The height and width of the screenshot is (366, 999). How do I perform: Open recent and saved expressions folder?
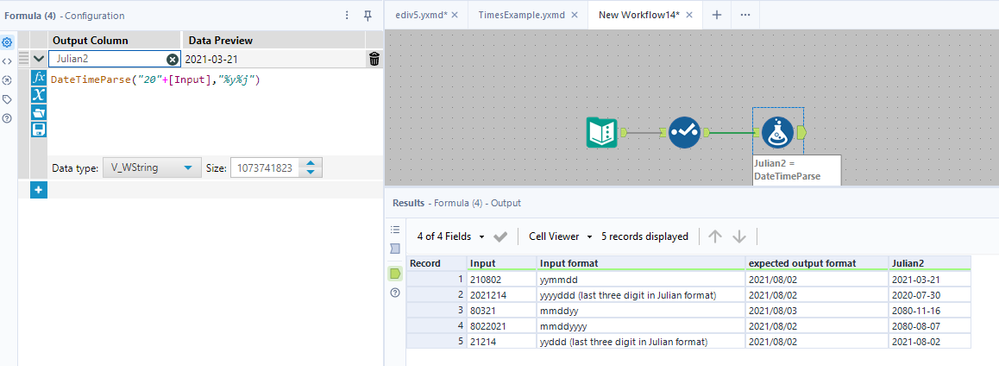tap(38, 113)
